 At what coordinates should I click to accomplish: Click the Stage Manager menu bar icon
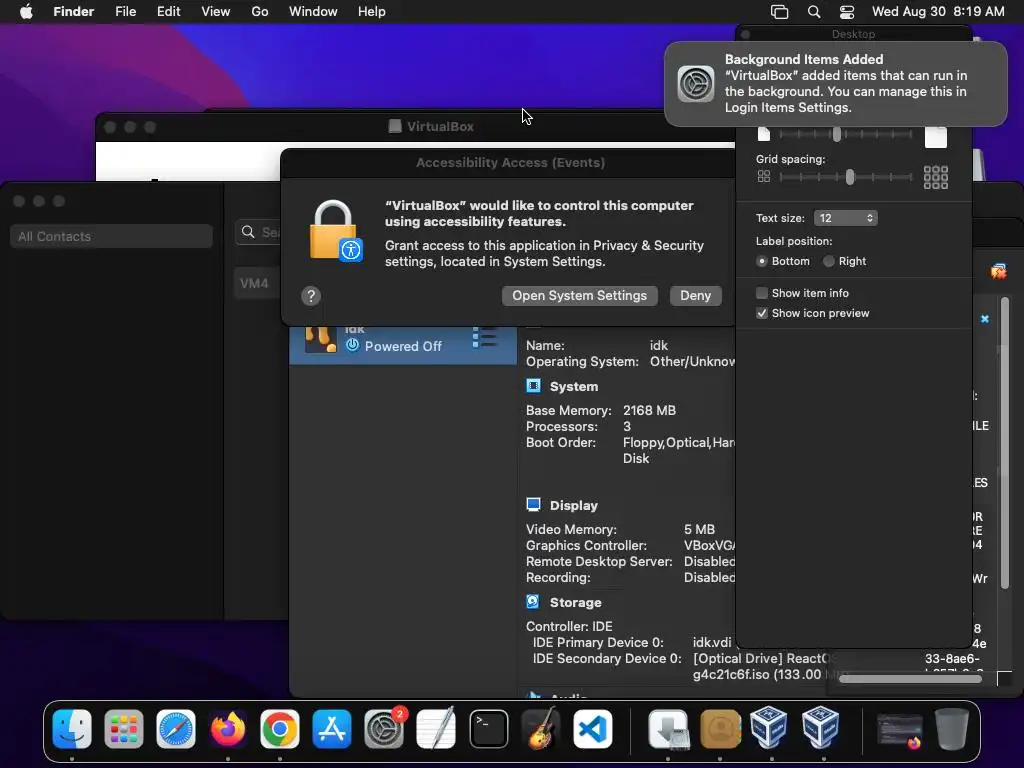point(780,12)
